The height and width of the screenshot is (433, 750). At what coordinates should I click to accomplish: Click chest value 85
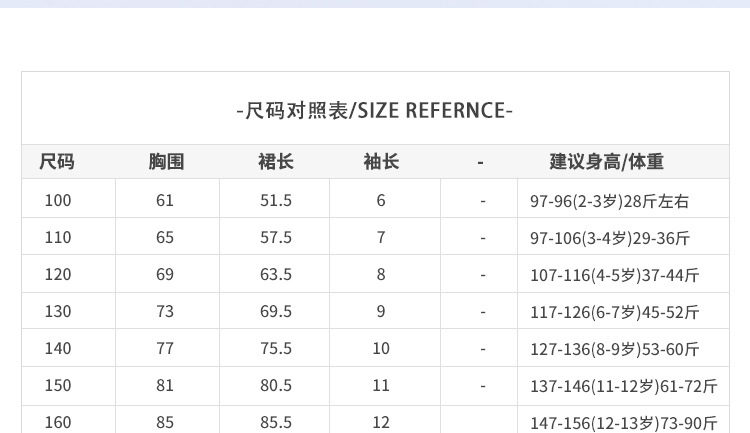click(x=165, y=422)
